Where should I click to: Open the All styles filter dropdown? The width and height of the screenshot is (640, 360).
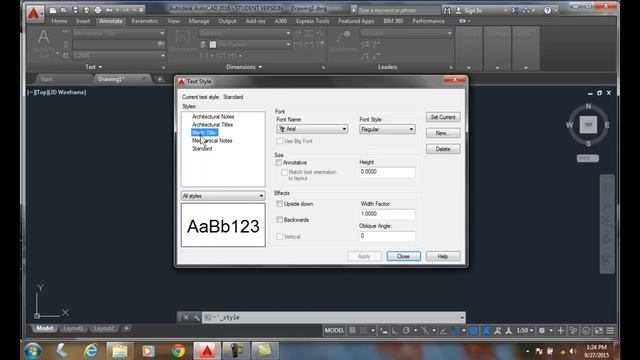223,196
